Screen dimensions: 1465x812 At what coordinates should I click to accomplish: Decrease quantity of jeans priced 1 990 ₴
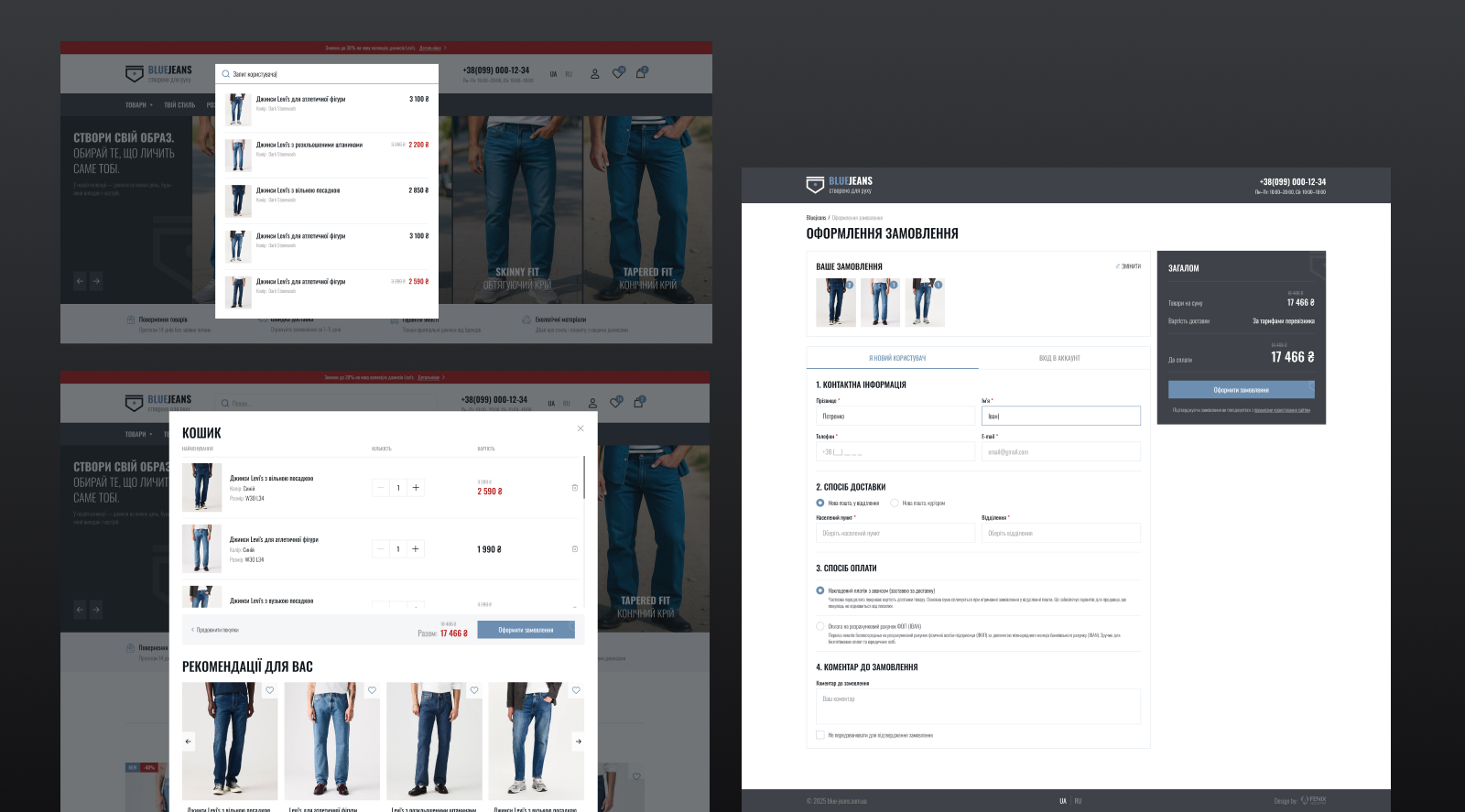point(381,549)
